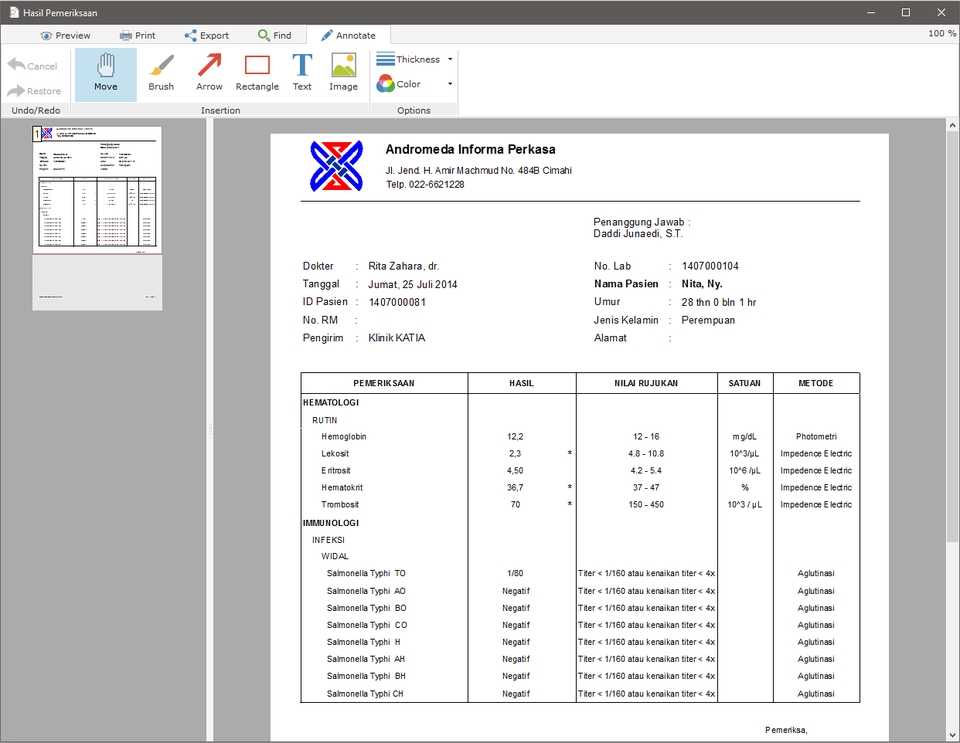The height and width of the screenshot is (743, 960).
Task: Click 'Salmonella Typhi TO' row label
Action: (x=366, y=573)
